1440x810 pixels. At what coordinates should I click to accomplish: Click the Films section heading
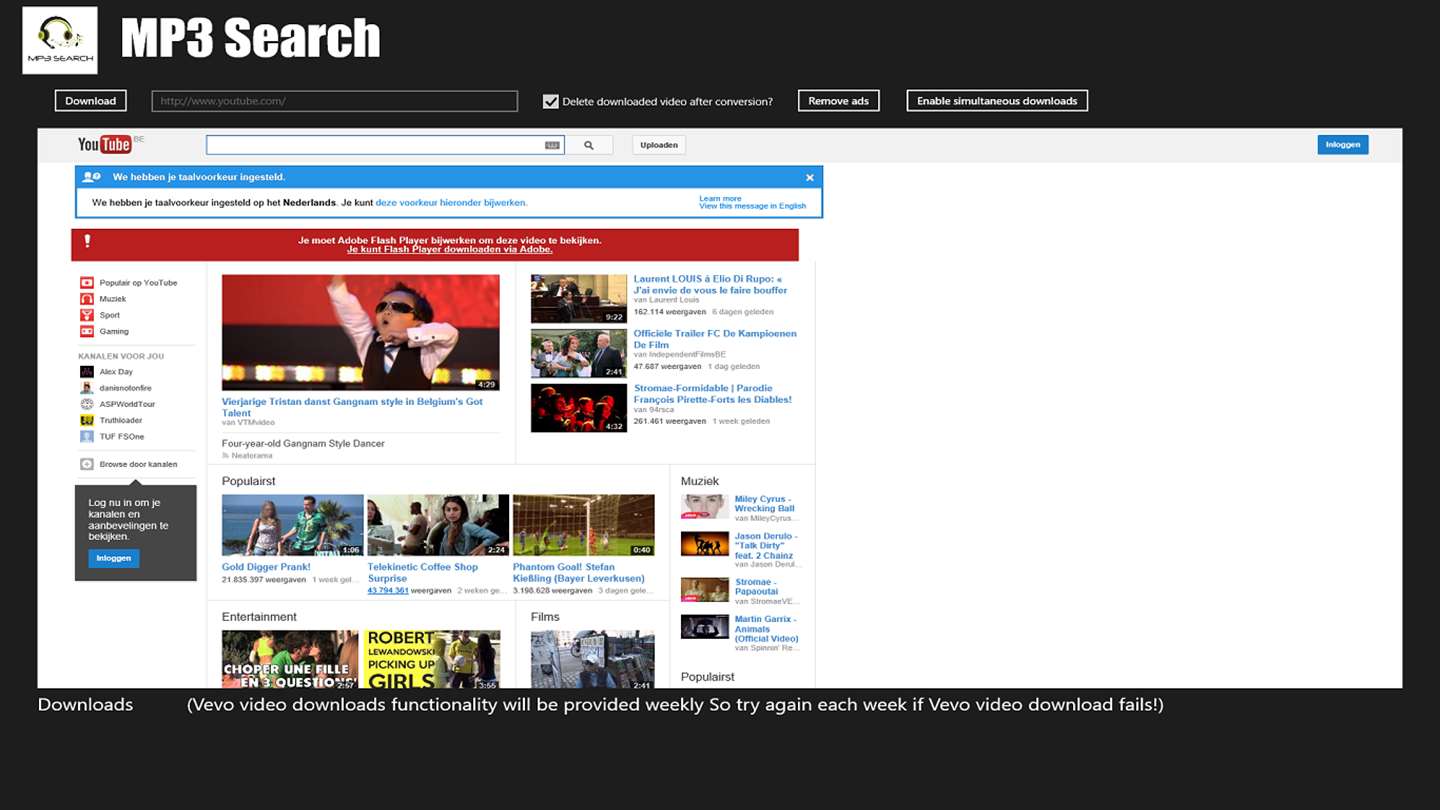coord(545,617)
